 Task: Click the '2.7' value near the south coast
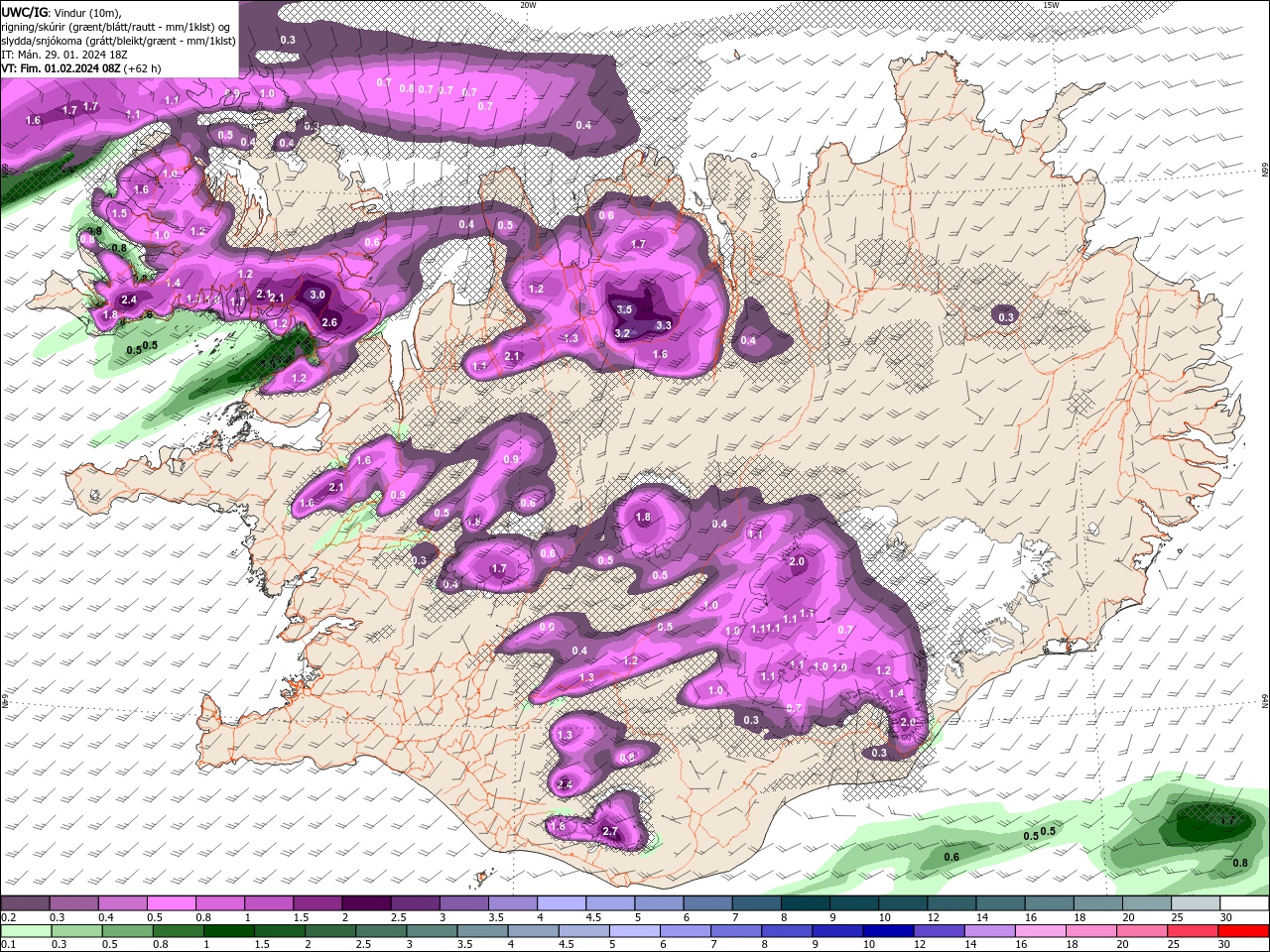tap(610, 832)
